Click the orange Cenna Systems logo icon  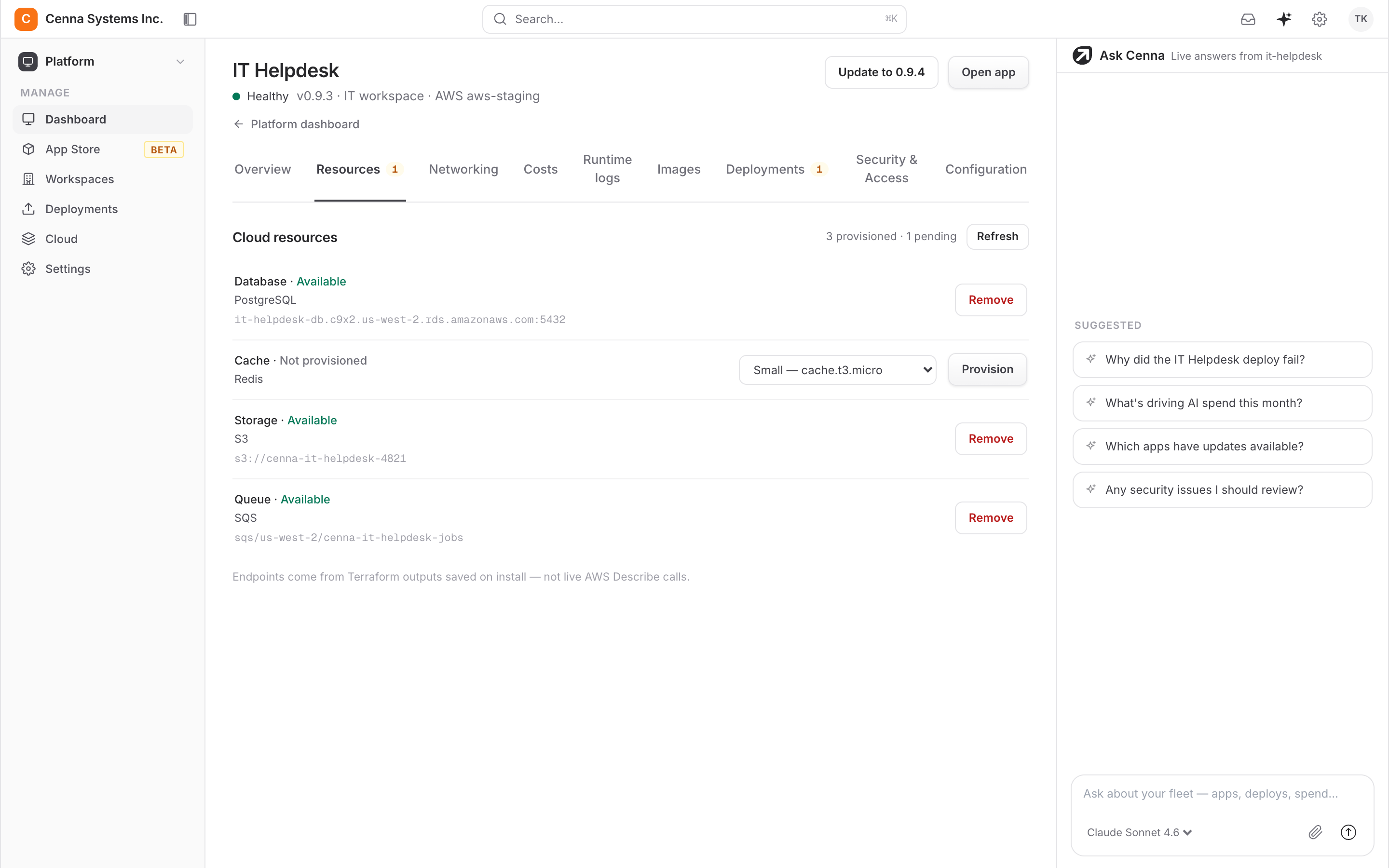[26, 19]
